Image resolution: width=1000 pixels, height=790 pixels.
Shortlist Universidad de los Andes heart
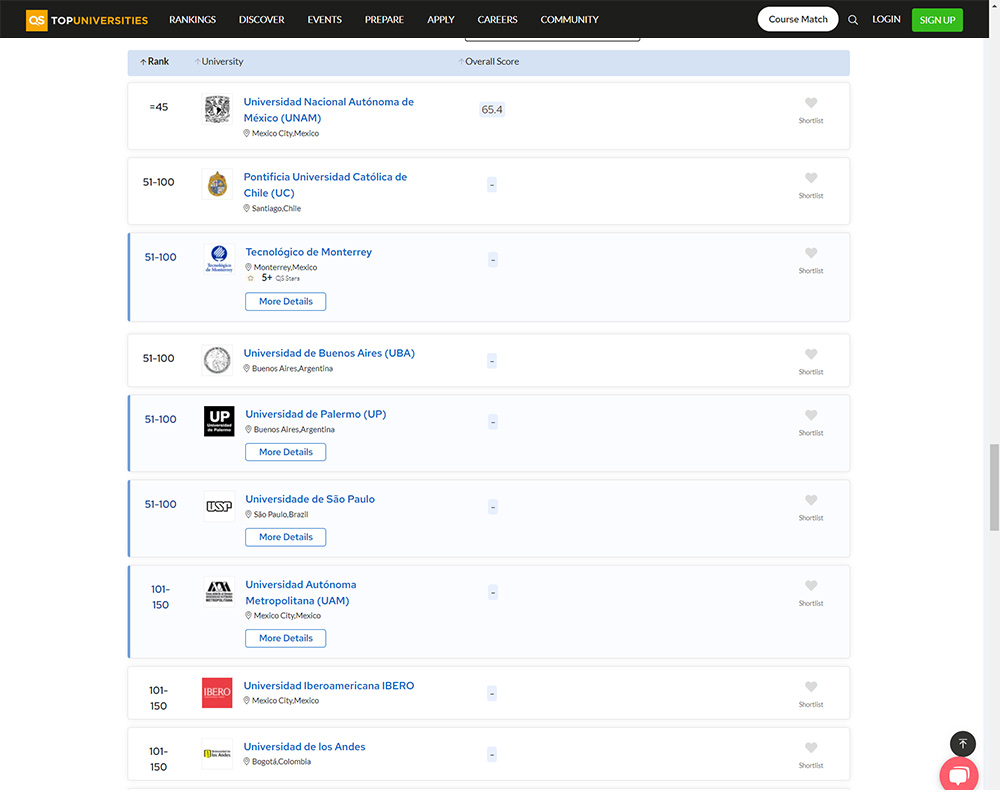[x=811, y=747]
